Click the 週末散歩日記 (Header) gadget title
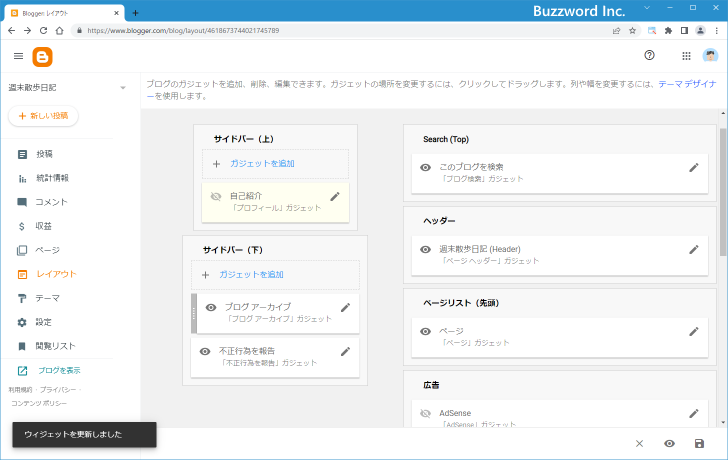 (480, 249)
